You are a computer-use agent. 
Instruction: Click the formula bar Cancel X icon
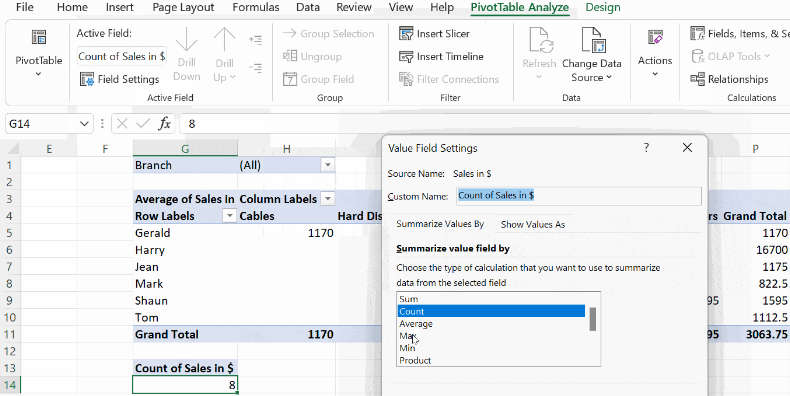point(122,123)
